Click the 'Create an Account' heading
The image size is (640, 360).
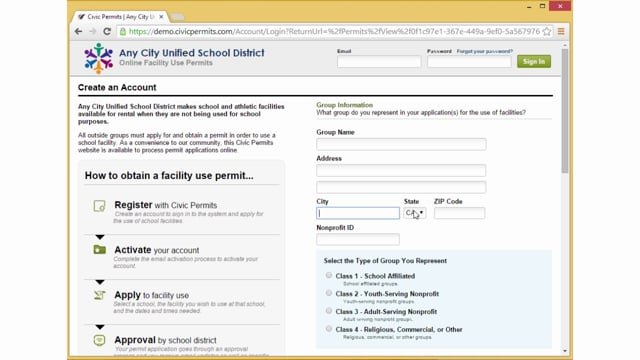click(x=117, y=87)
